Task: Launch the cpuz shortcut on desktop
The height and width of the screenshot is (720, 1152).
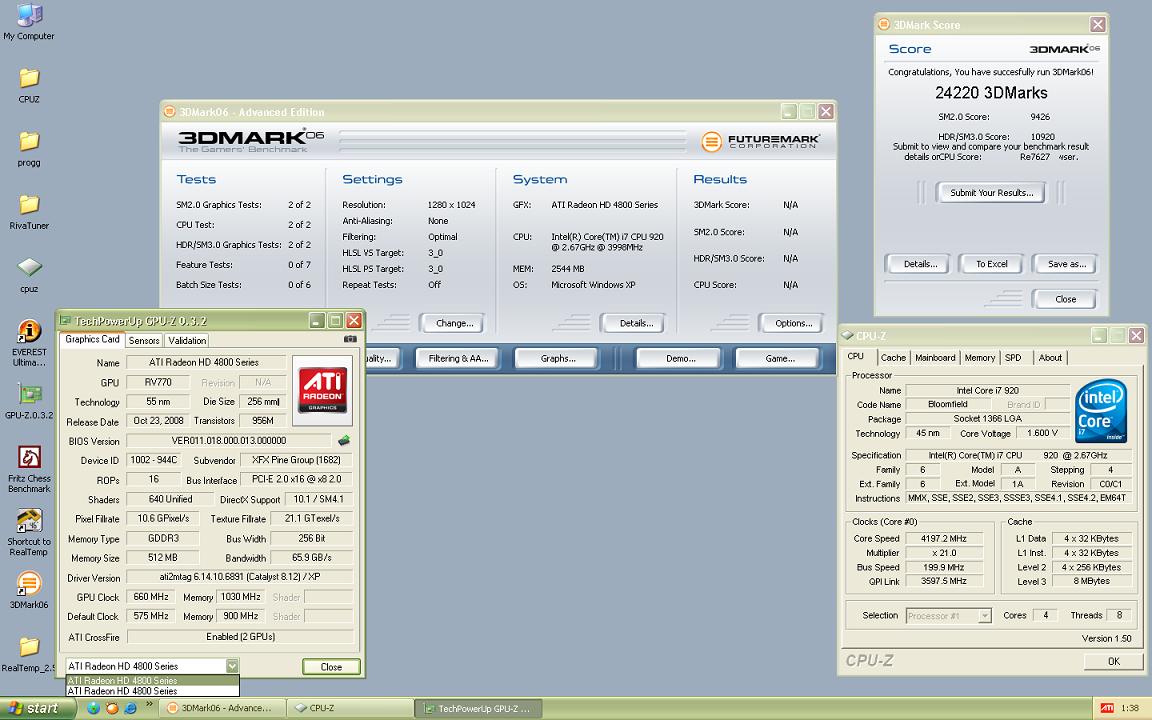Action: click(29, 275)
